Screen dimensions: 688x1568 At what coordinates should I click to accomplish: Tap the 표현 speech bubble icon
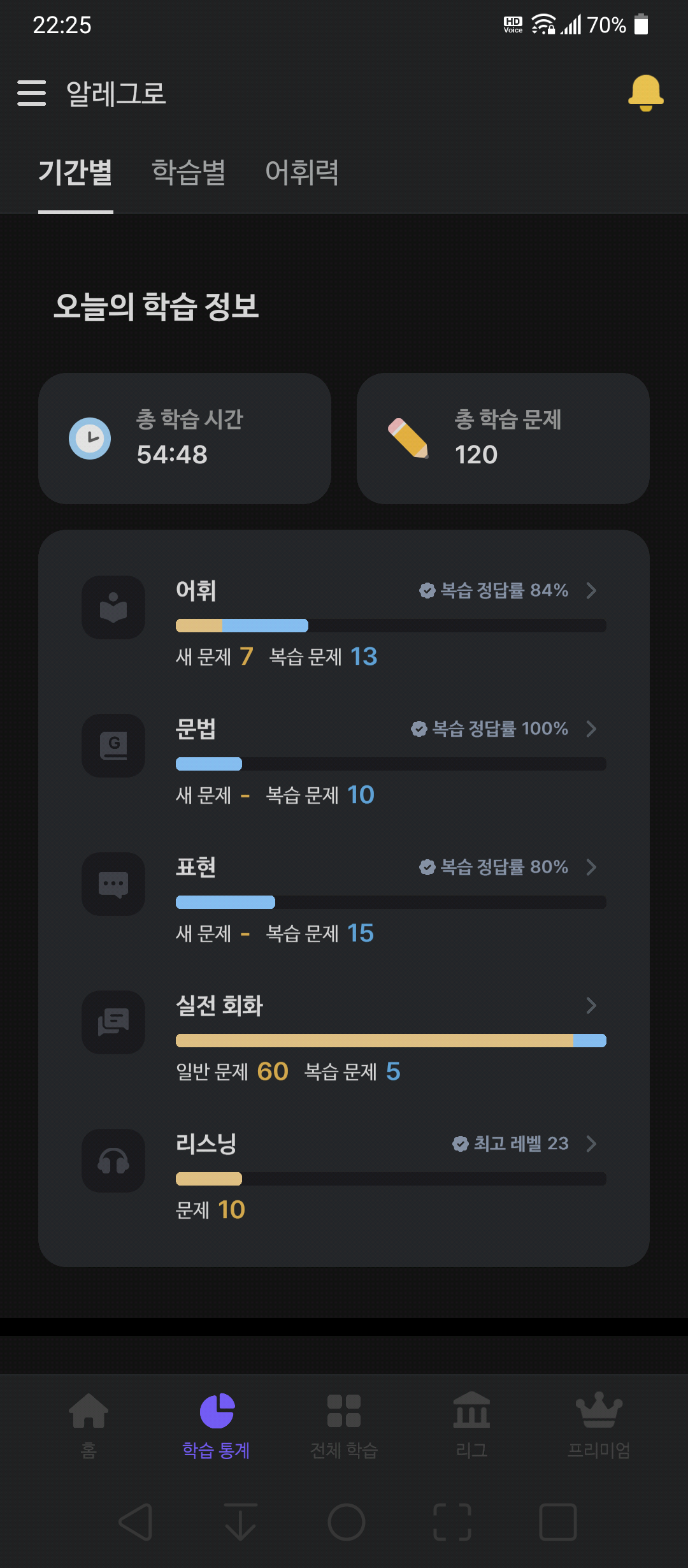point(113,884)
